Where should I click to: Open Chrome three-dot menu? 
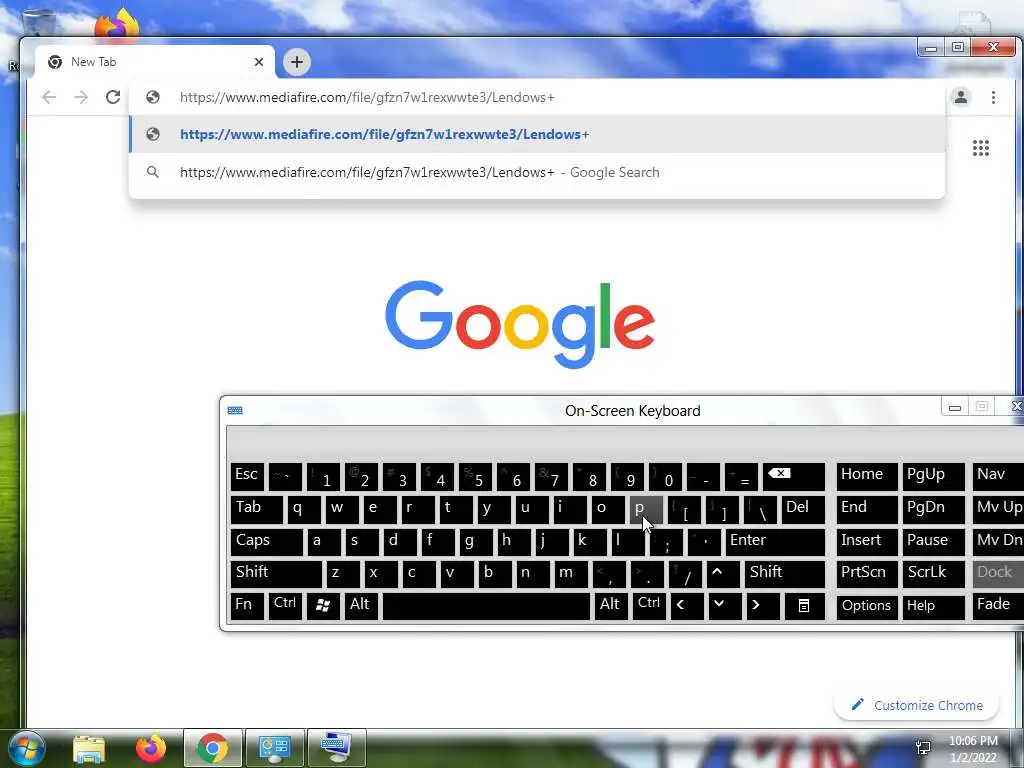coord(993,97)
